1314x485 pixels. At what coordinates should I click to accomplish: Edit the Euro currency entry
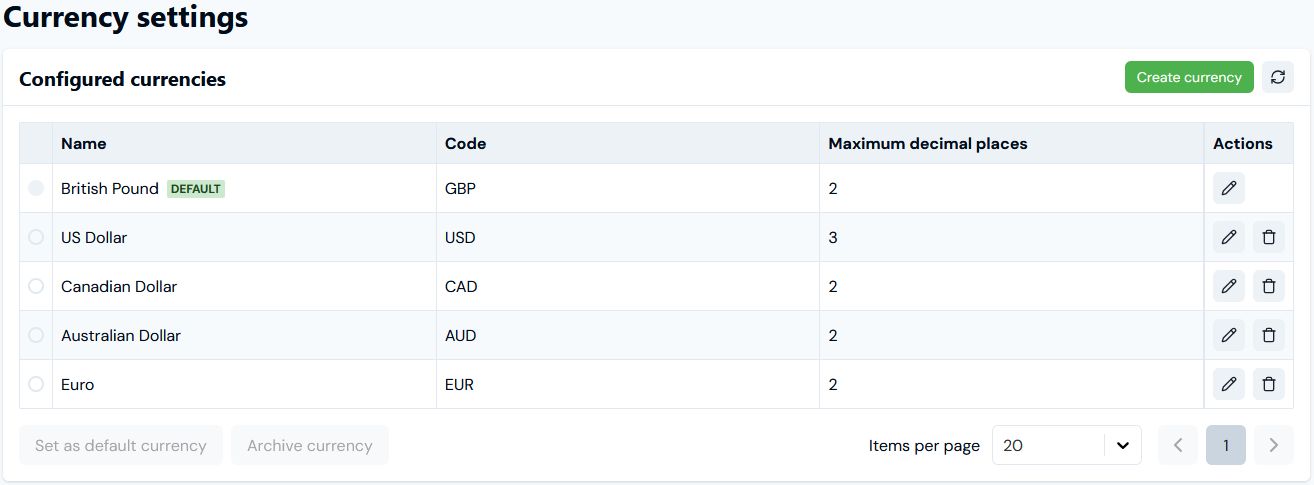coord(1229,384)
